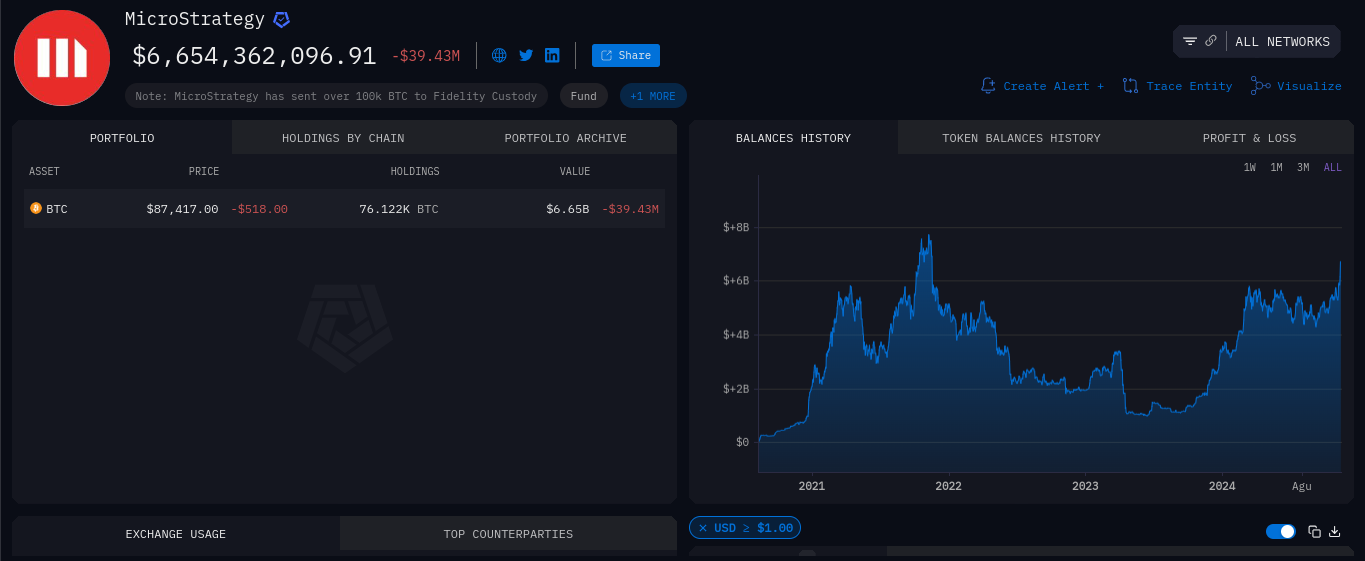
Task: Click the Fidelity Custody note label
Action: pos(337,96)
